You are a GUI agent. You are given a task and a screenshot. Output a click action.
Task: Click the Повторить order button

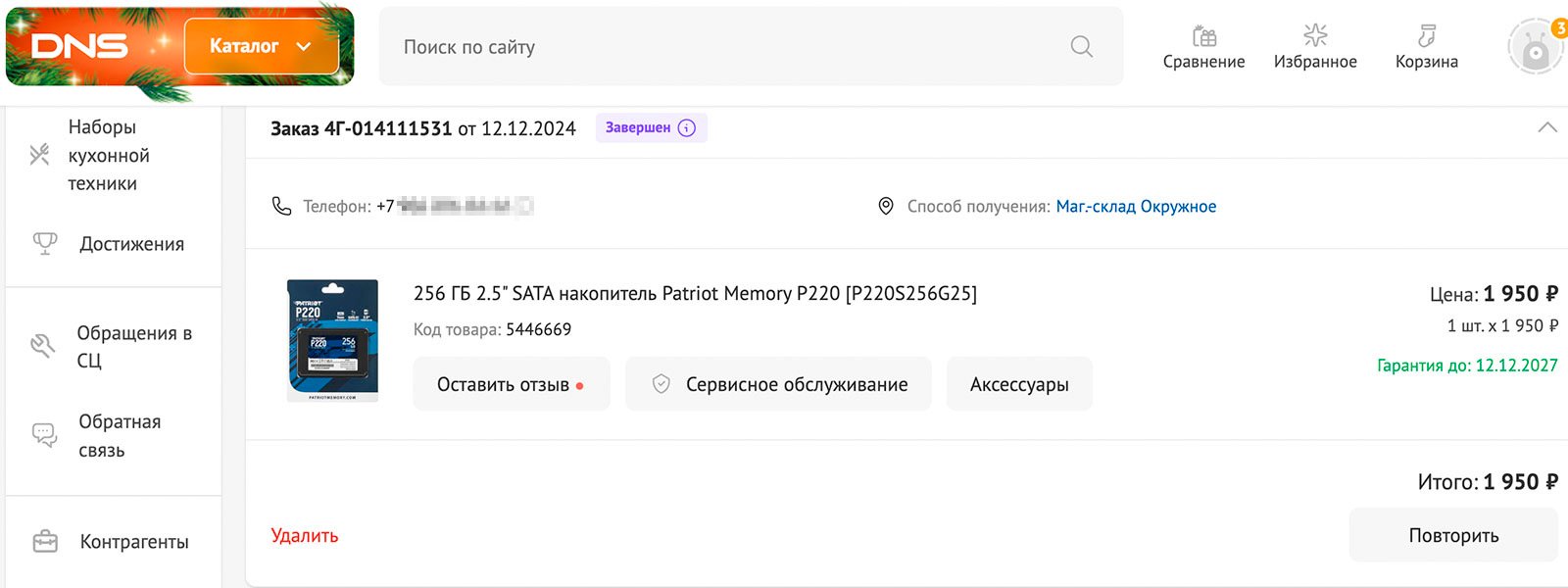pyautogui.click(x=1453, y=535)
